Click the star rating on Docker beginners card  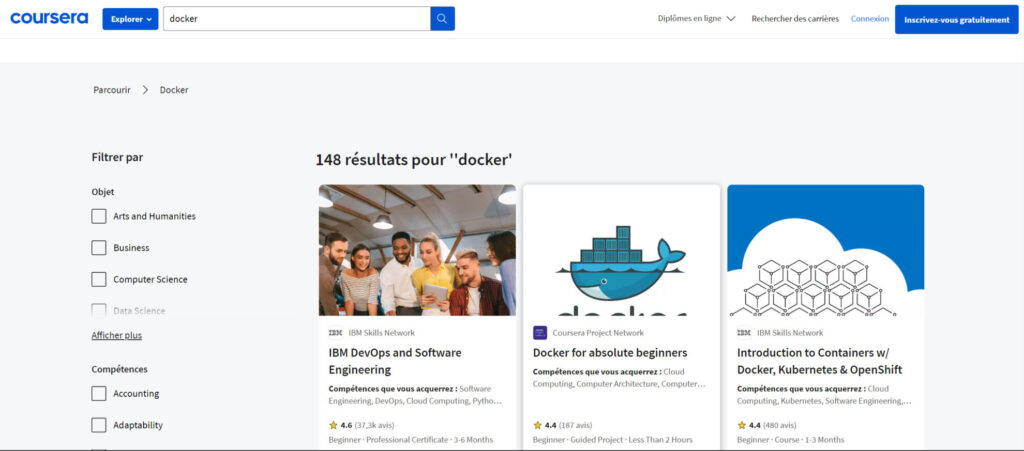click(538, 425)
